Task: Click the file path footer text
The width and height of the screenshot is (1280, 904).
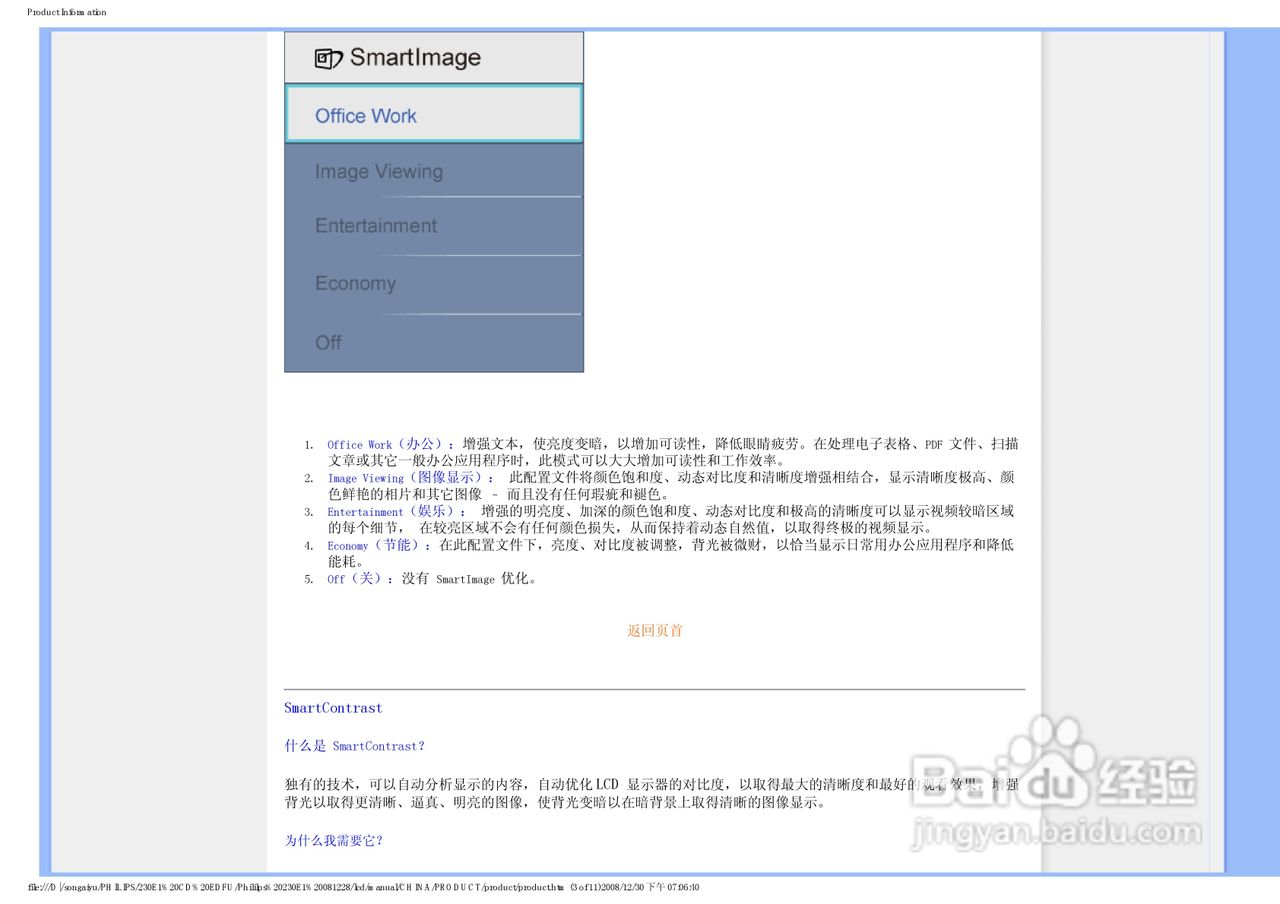Action: [x=363, y=887]
